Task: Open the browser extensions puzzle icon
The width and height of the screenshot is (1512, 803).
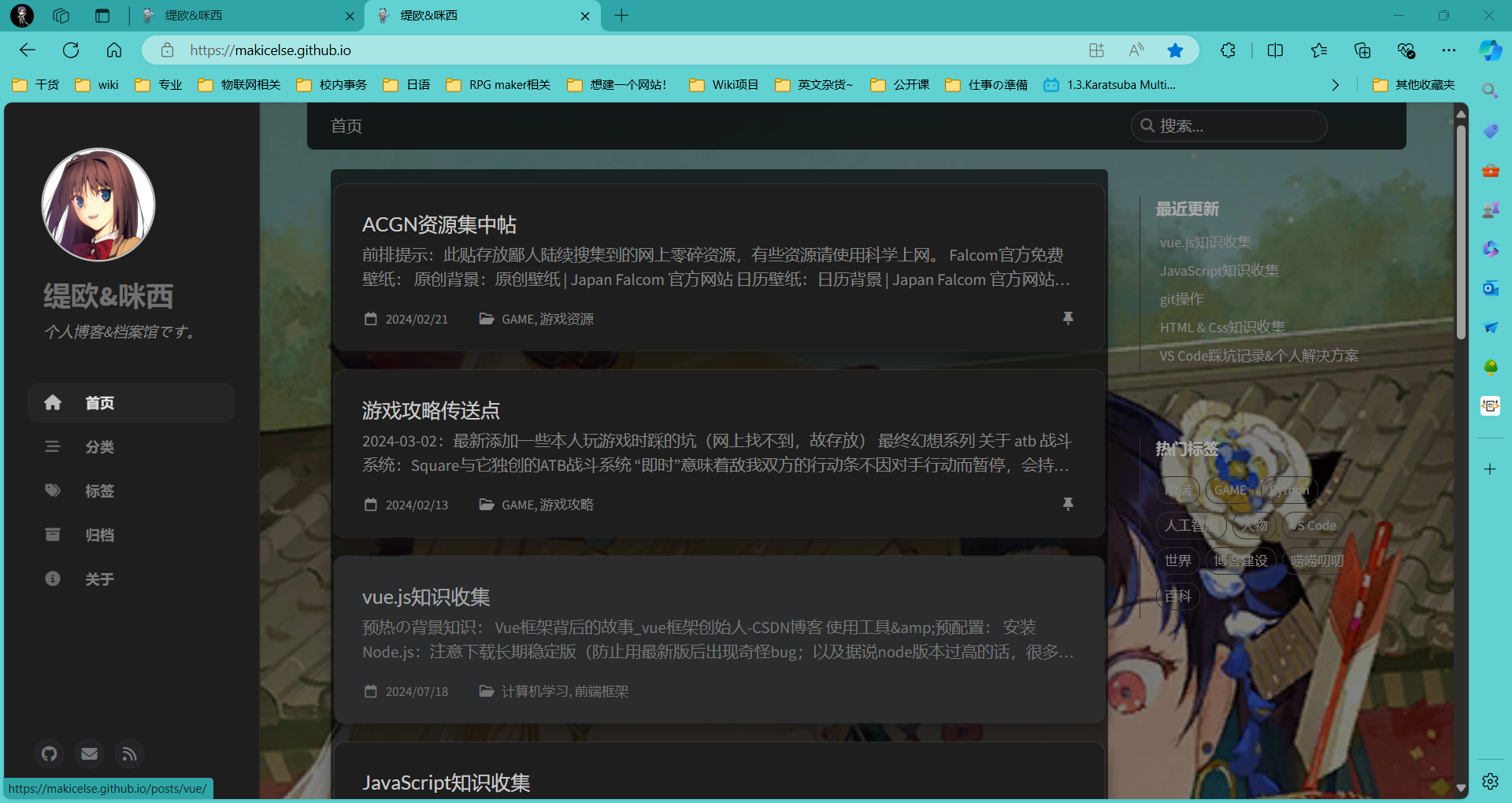Action: (1228, 50)
